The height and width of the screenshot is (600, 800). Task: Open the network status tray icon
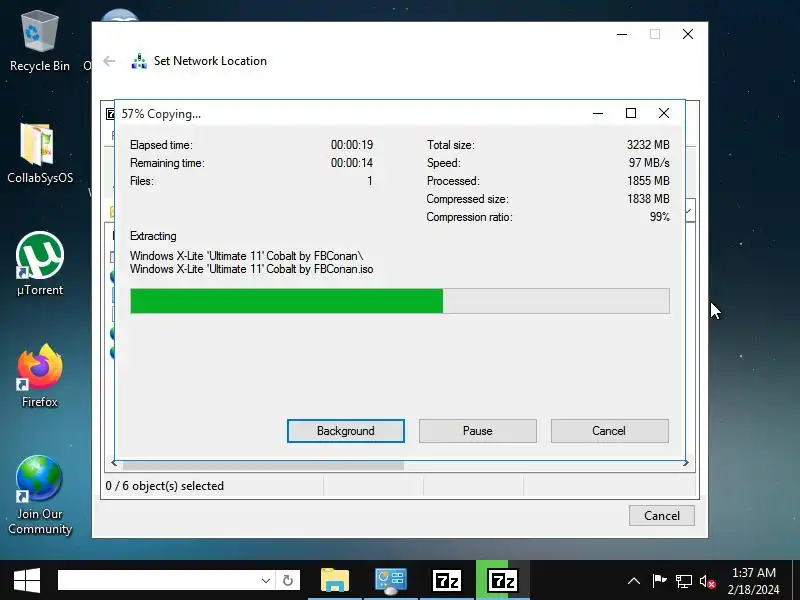(x=684, y=581)
